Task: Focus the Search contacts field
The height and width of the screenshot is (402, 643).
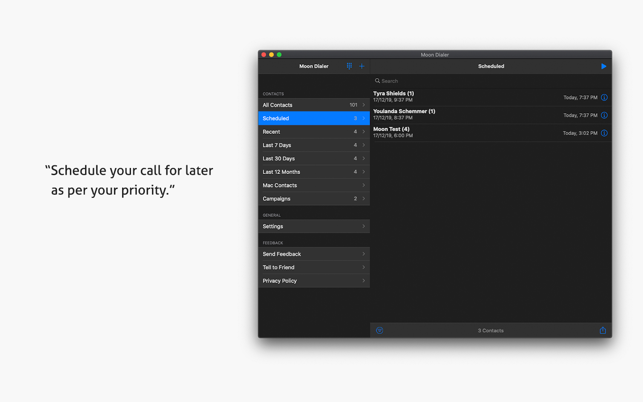Action: [x=491, y=81]
